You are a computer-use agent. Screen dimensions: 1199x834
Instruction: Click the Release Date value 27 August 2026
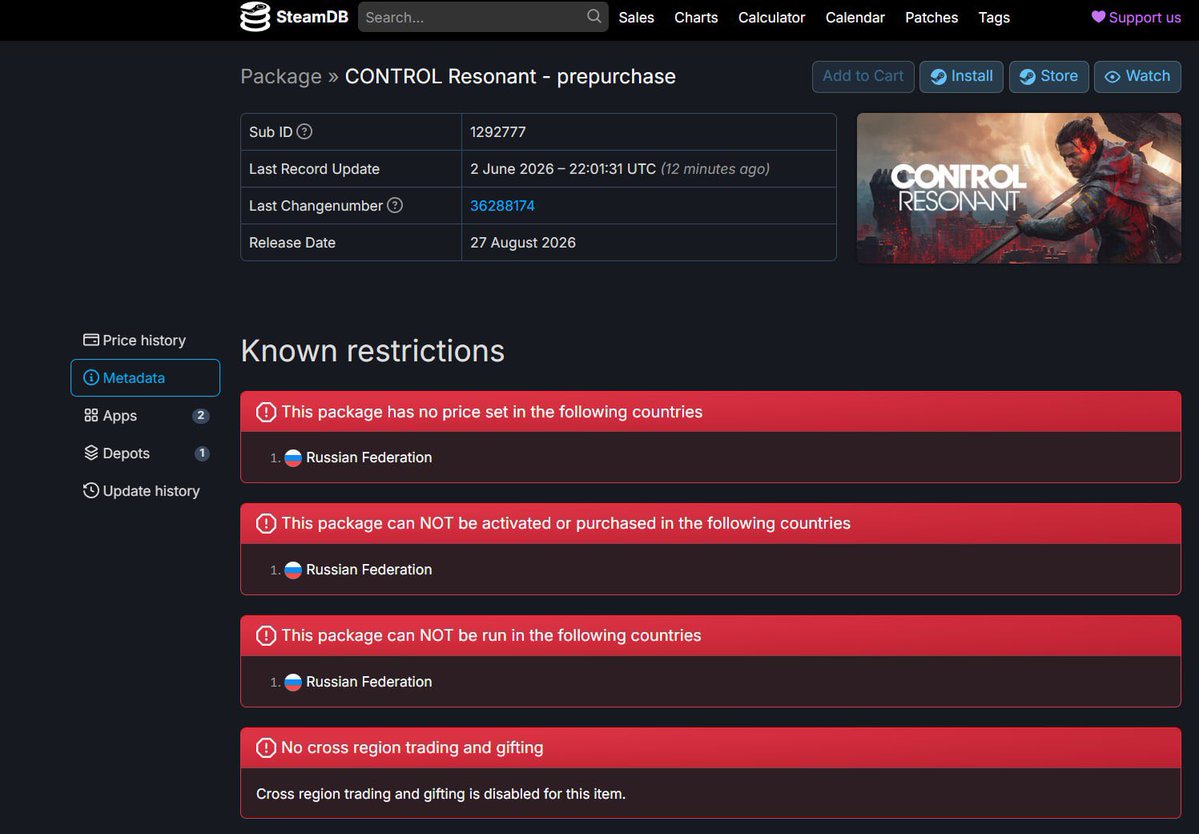point(523,242)
